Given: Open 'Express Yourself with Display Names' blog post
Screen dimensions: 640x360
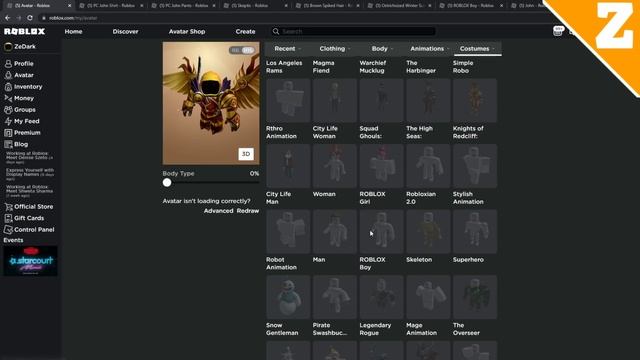Looking at the screenshot, I should click(30, 174).
